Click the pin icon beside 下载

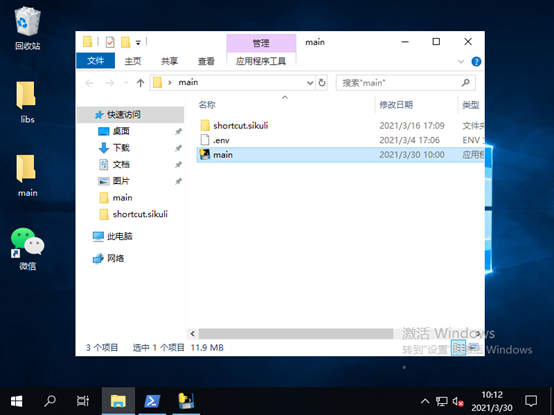[178, 148]
